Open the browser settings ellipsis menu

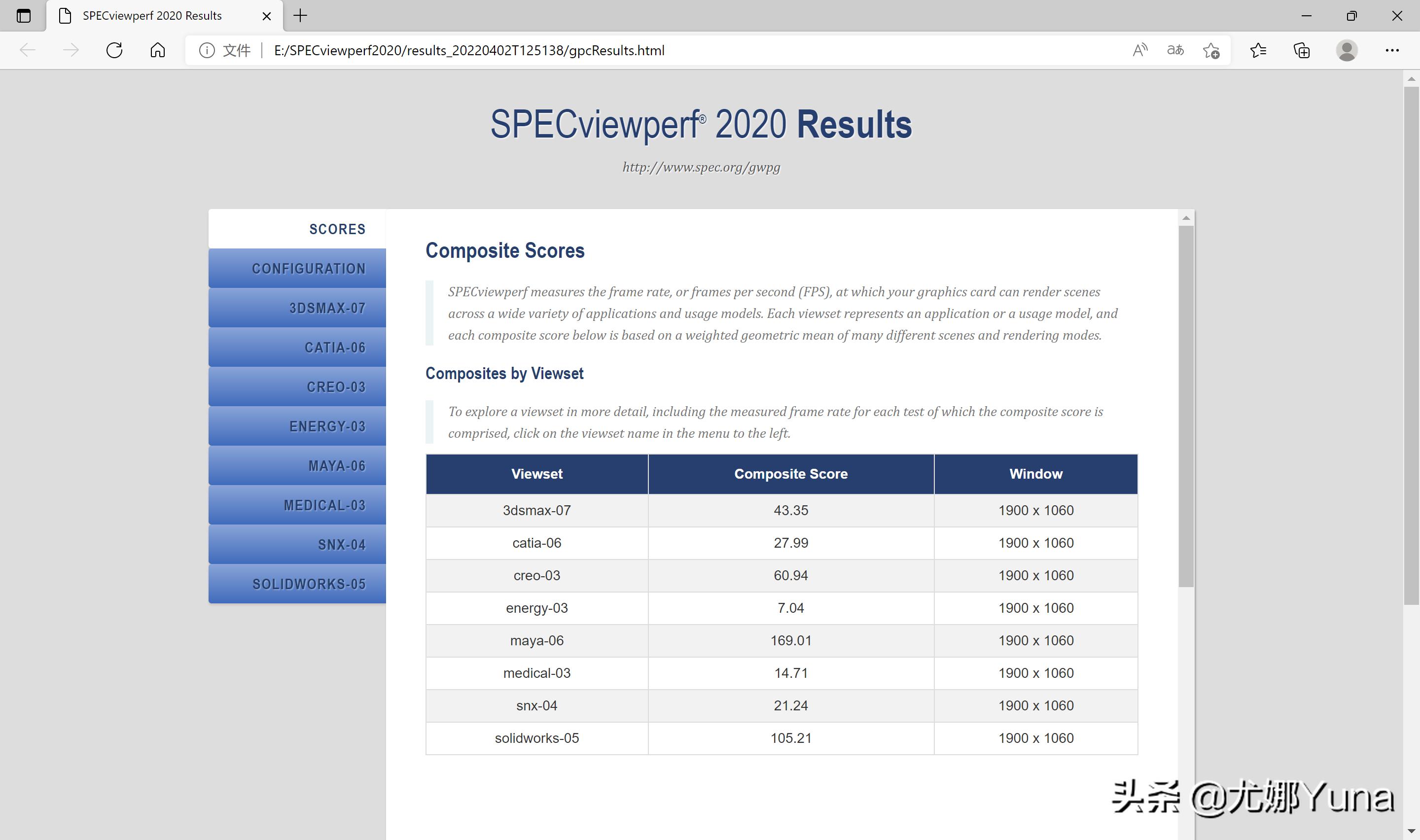point(1392,50)
